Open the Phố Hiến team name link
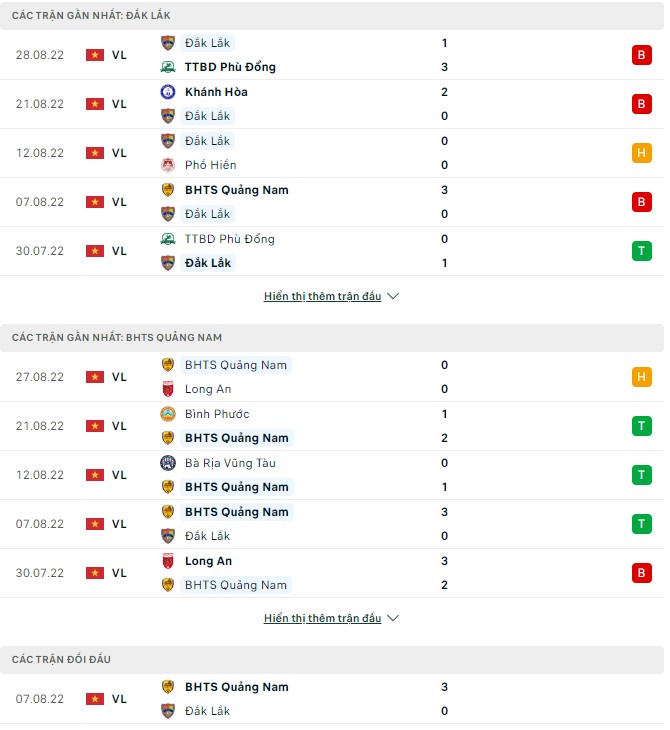 click(x=210, y=165)
